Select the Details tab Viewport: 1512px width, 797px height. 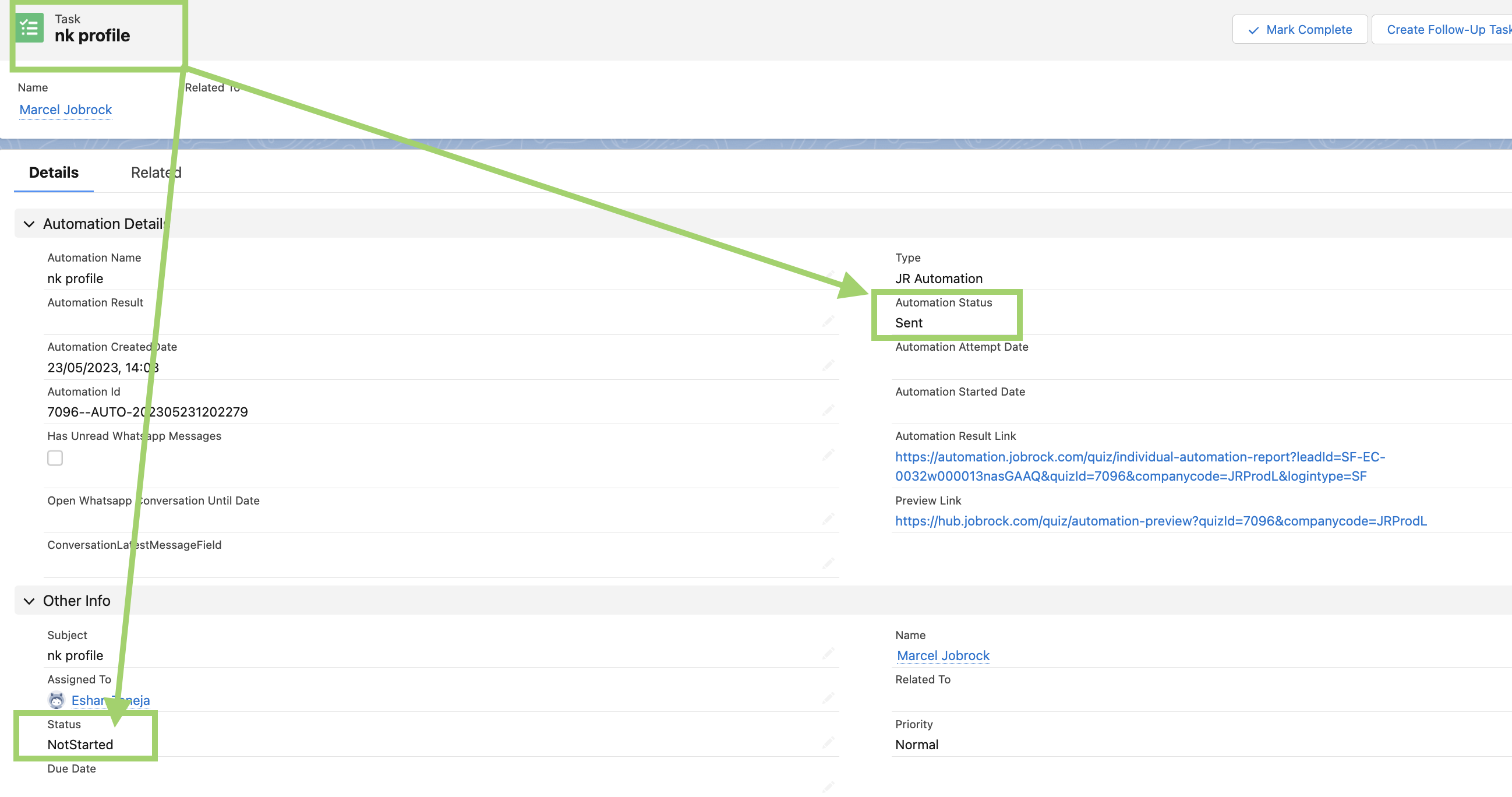(x=54, y=172)
